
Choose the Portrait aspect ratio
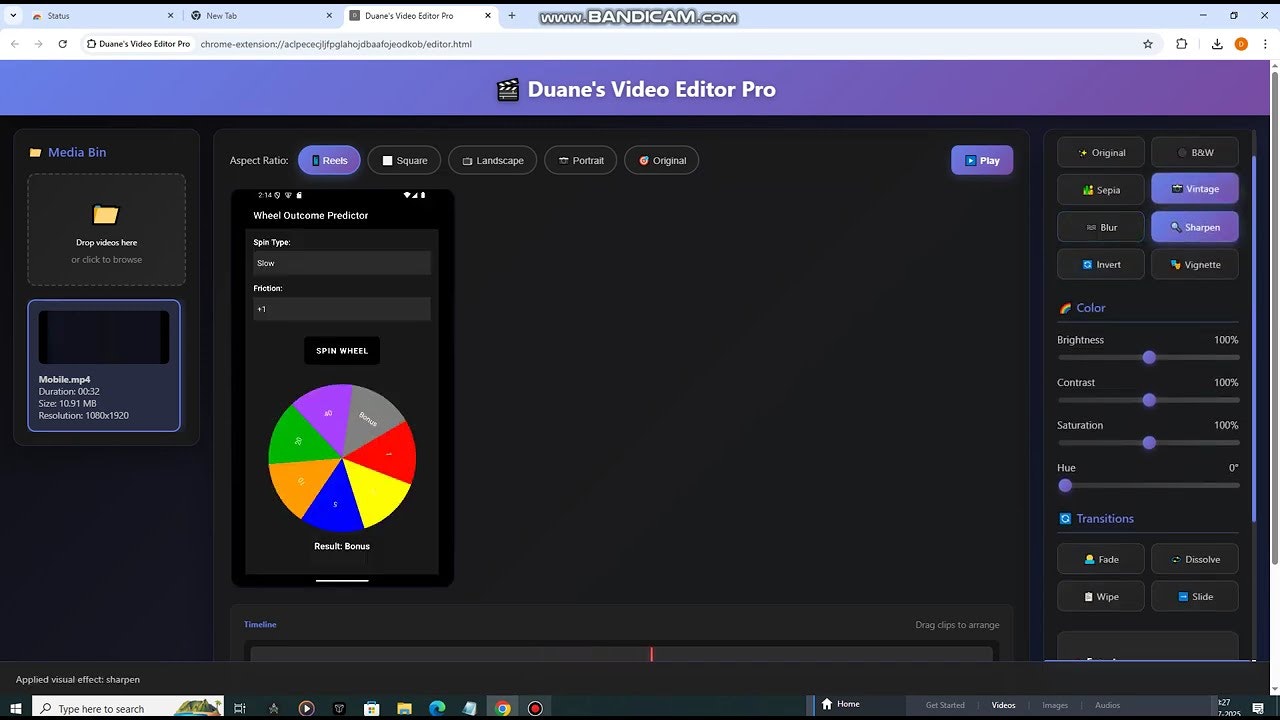tap(580, 160)
